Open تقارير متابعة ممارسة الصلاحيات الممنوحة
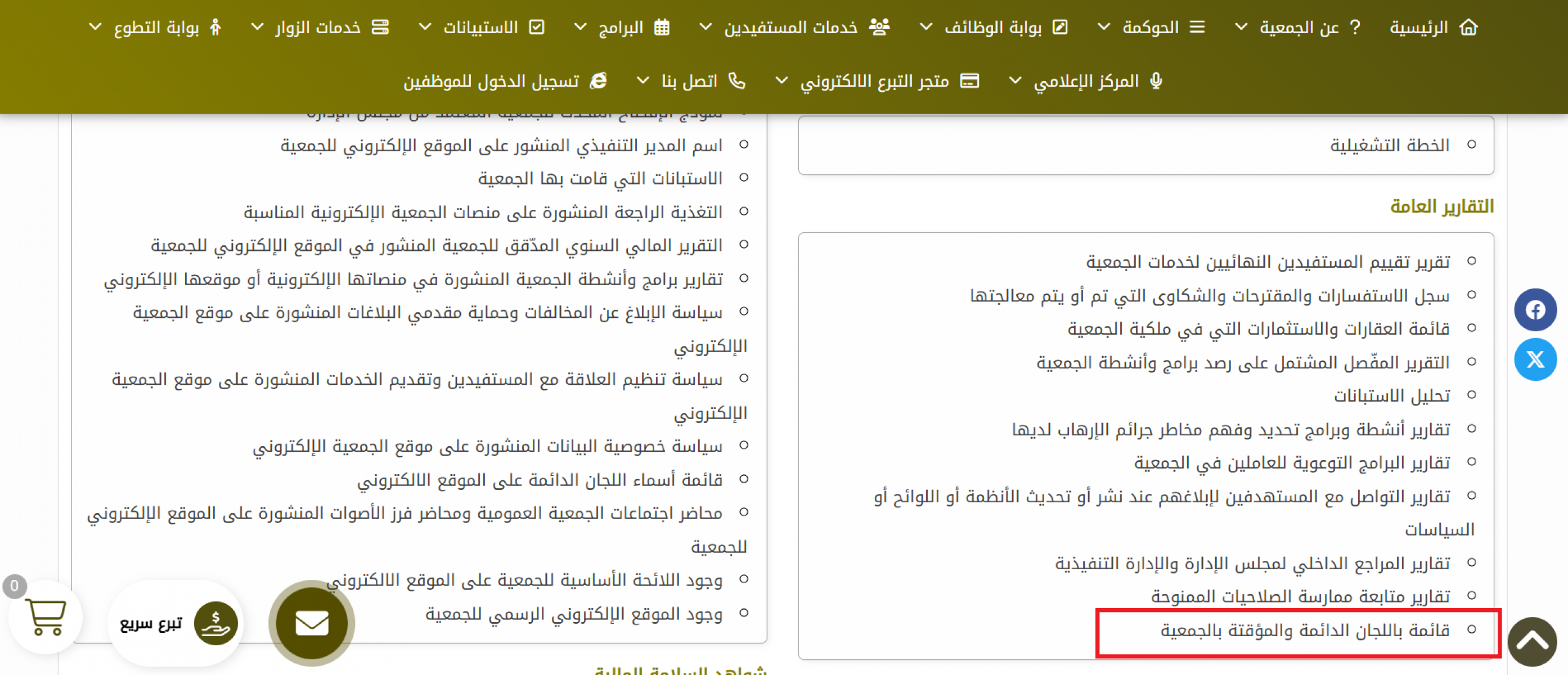The height and width of the screenshot is (675, 1568). coord(1301,596)
